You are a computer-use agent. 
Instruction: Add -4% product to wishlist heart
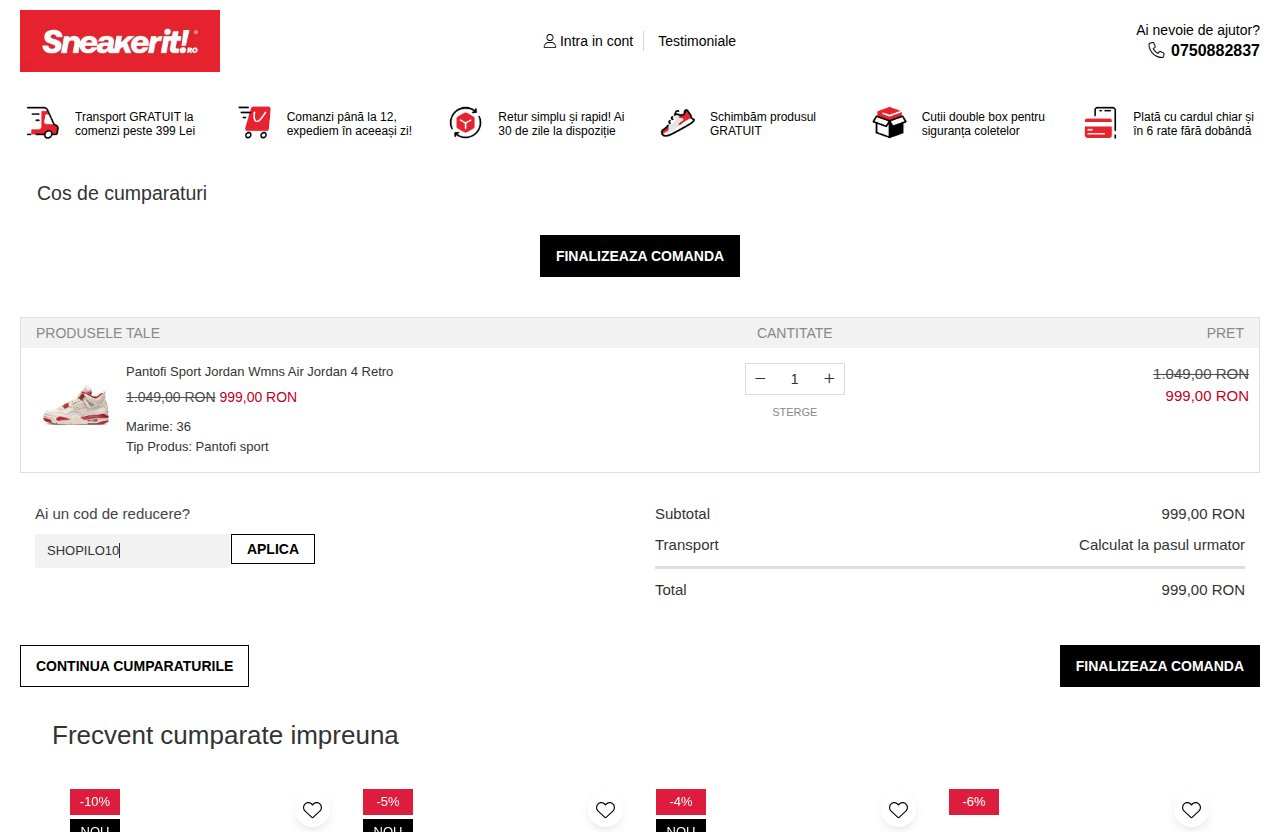click(x=898, y=810)
